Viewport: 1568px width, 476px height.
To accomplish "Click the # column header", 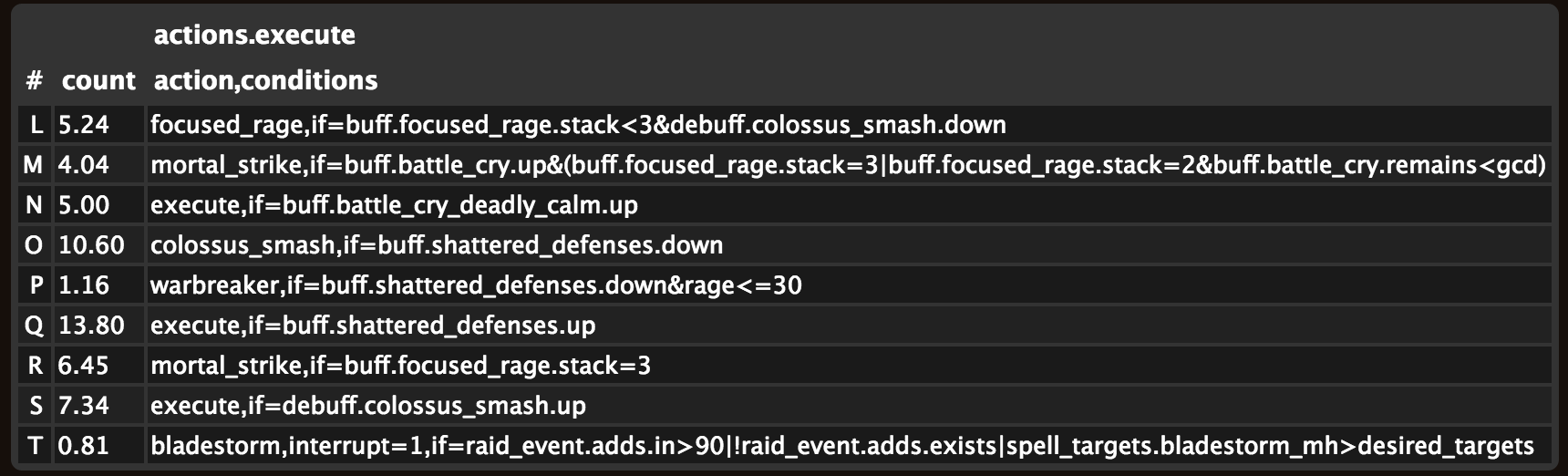I will pyautogui.click(x=35, y=81).
